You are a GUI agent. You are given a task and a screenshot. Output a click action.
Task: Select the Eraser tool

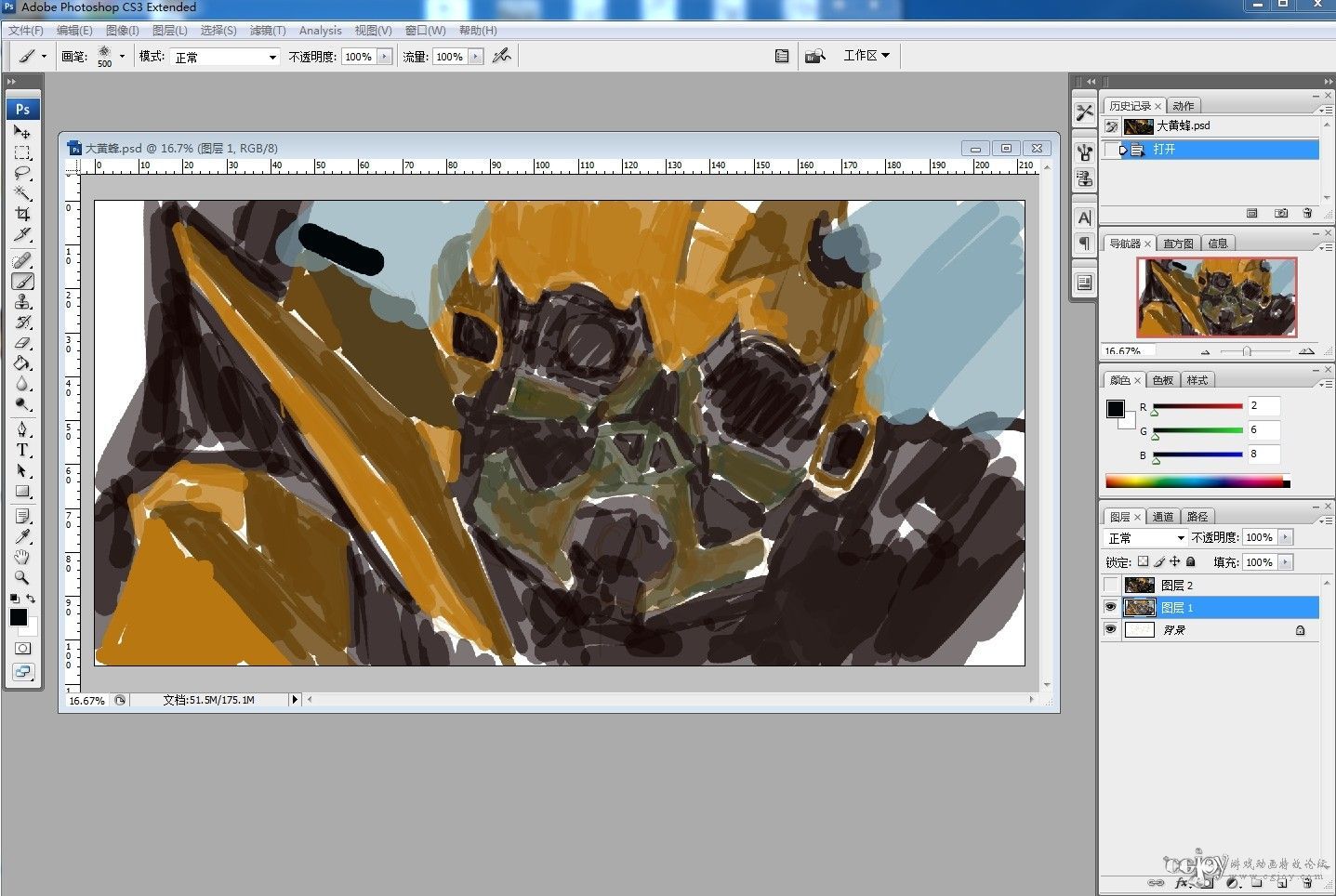coord(22,343)
